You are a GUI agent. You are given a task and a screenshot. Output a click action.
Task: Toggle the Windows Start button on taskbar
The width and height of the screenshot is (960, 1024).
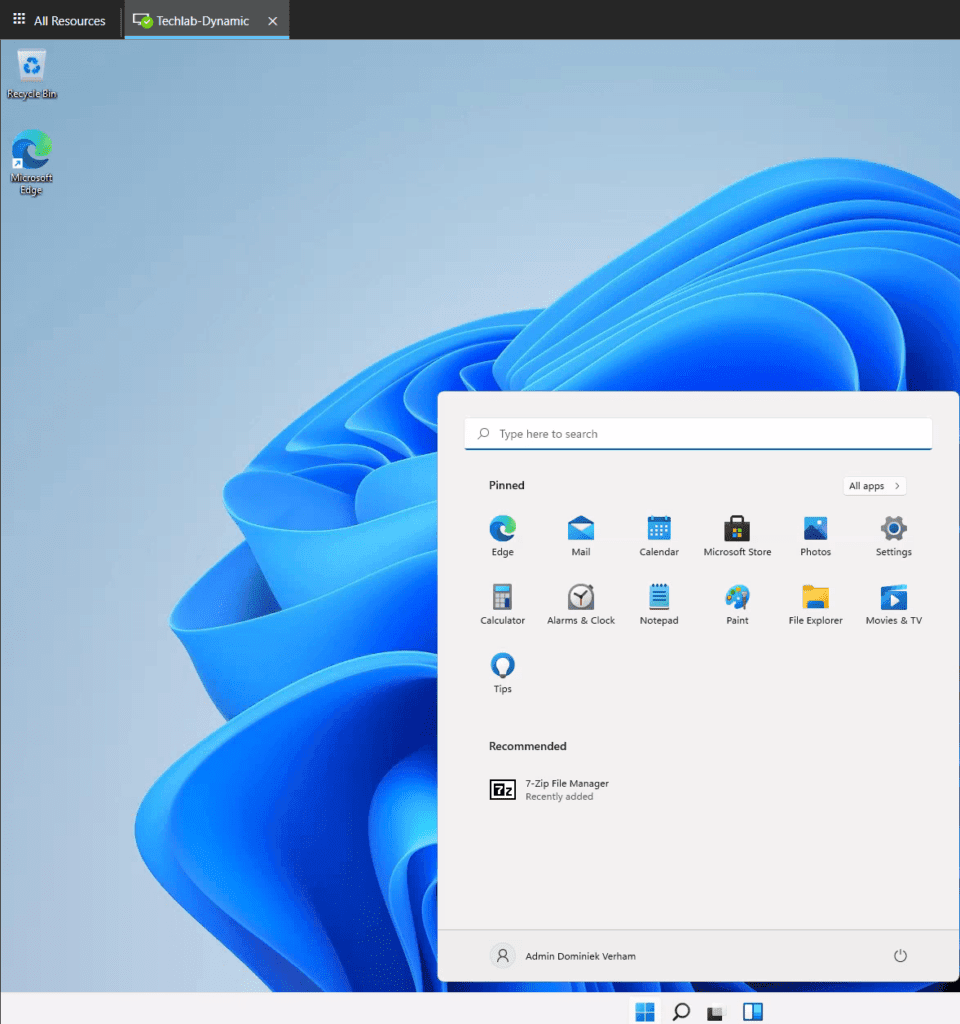point(645,1012)
